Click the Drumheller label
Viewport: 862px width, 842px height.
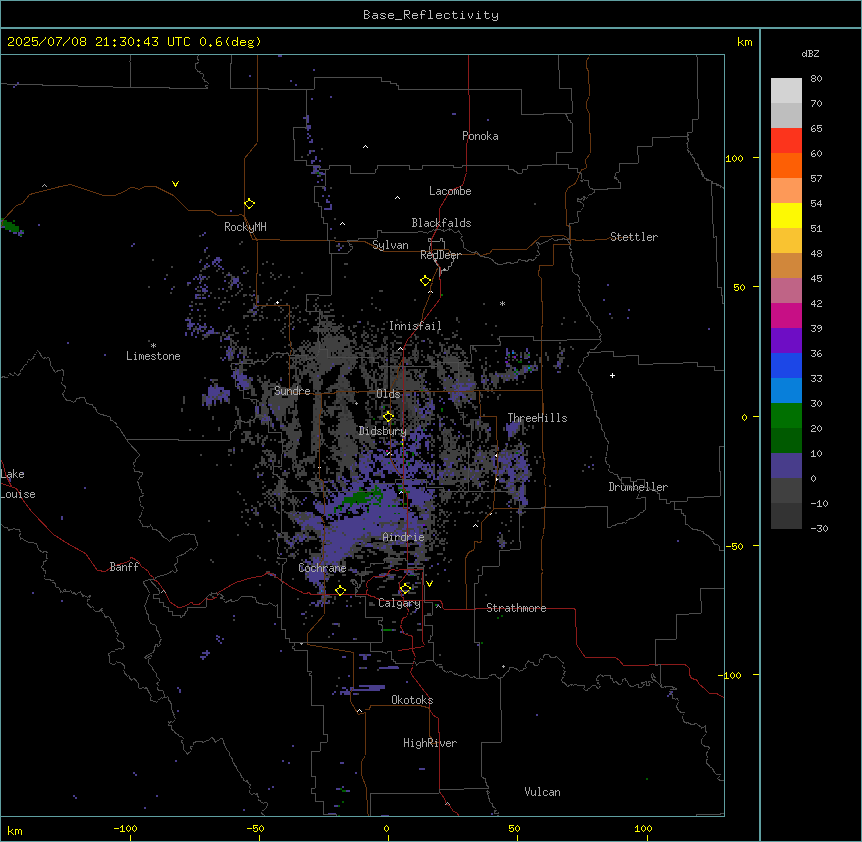(638, 487)
